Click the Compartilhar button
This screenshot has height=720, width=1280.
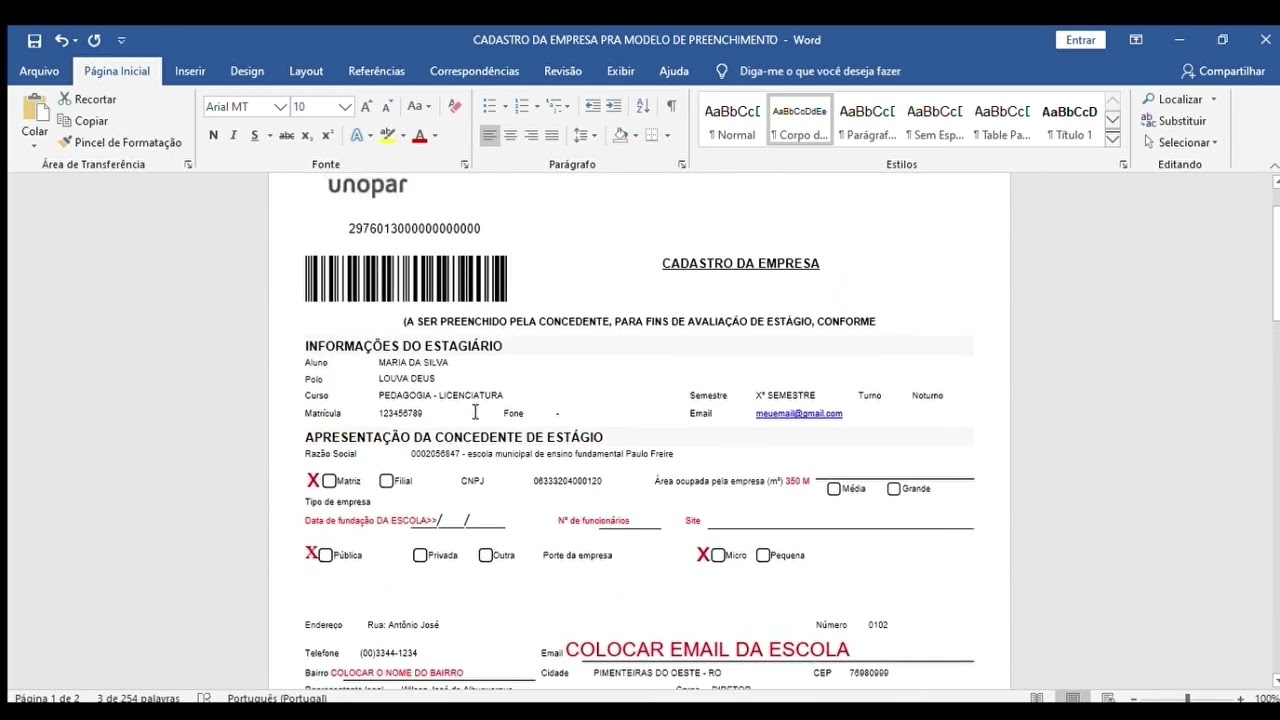pyautogui.click(x=1223, y=71)
